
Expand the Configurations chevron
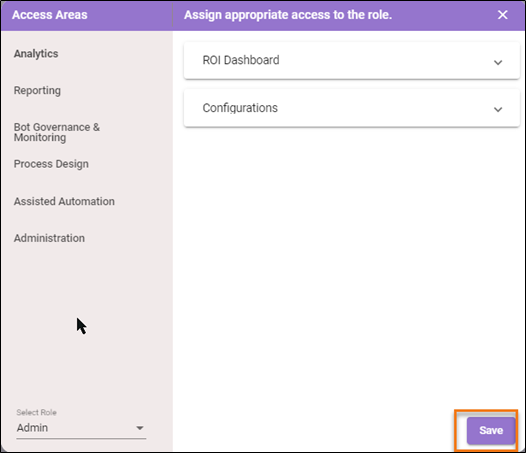click(x=498, y=109)
